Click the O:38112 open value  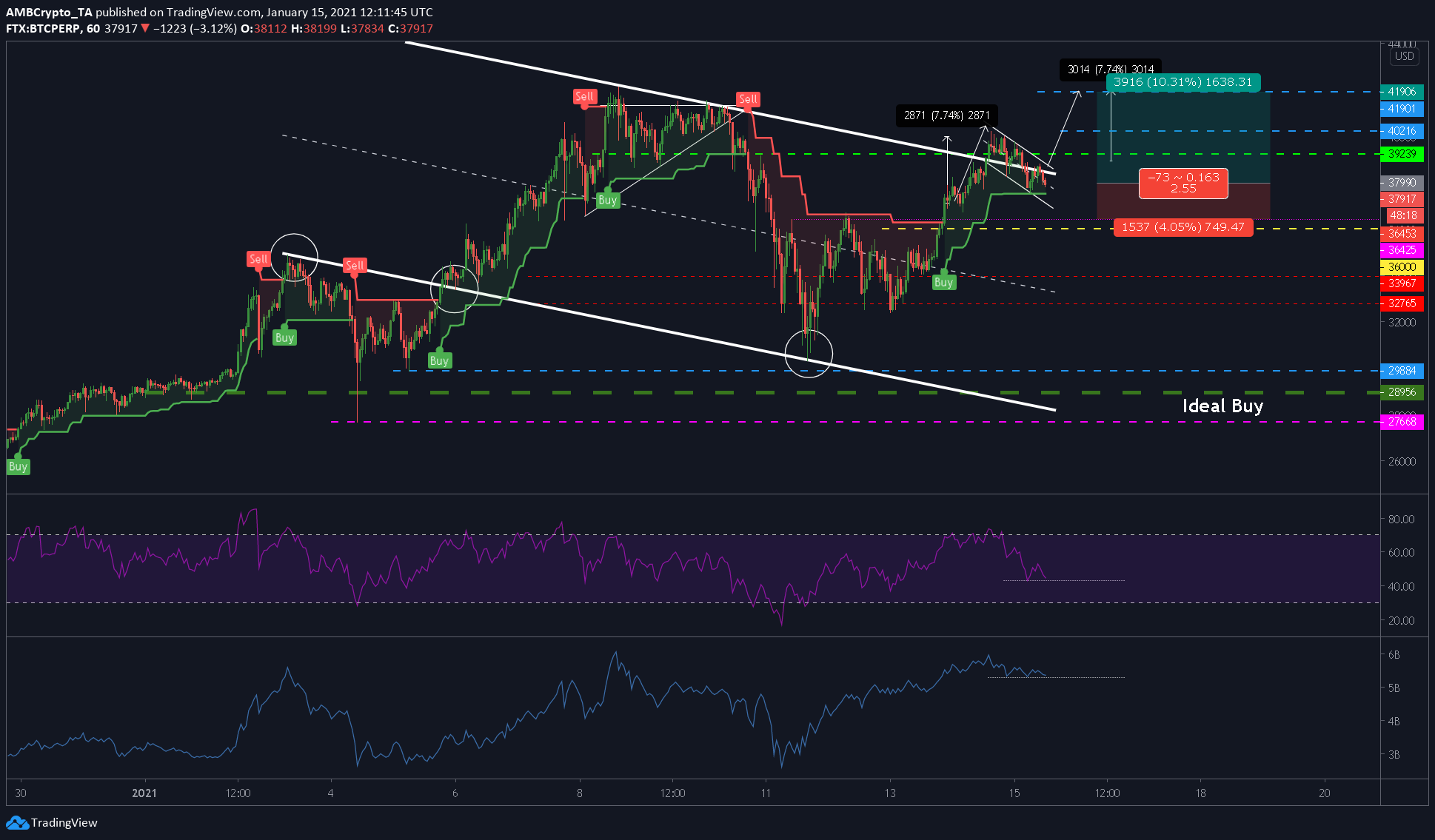click(x=264, y=28)
